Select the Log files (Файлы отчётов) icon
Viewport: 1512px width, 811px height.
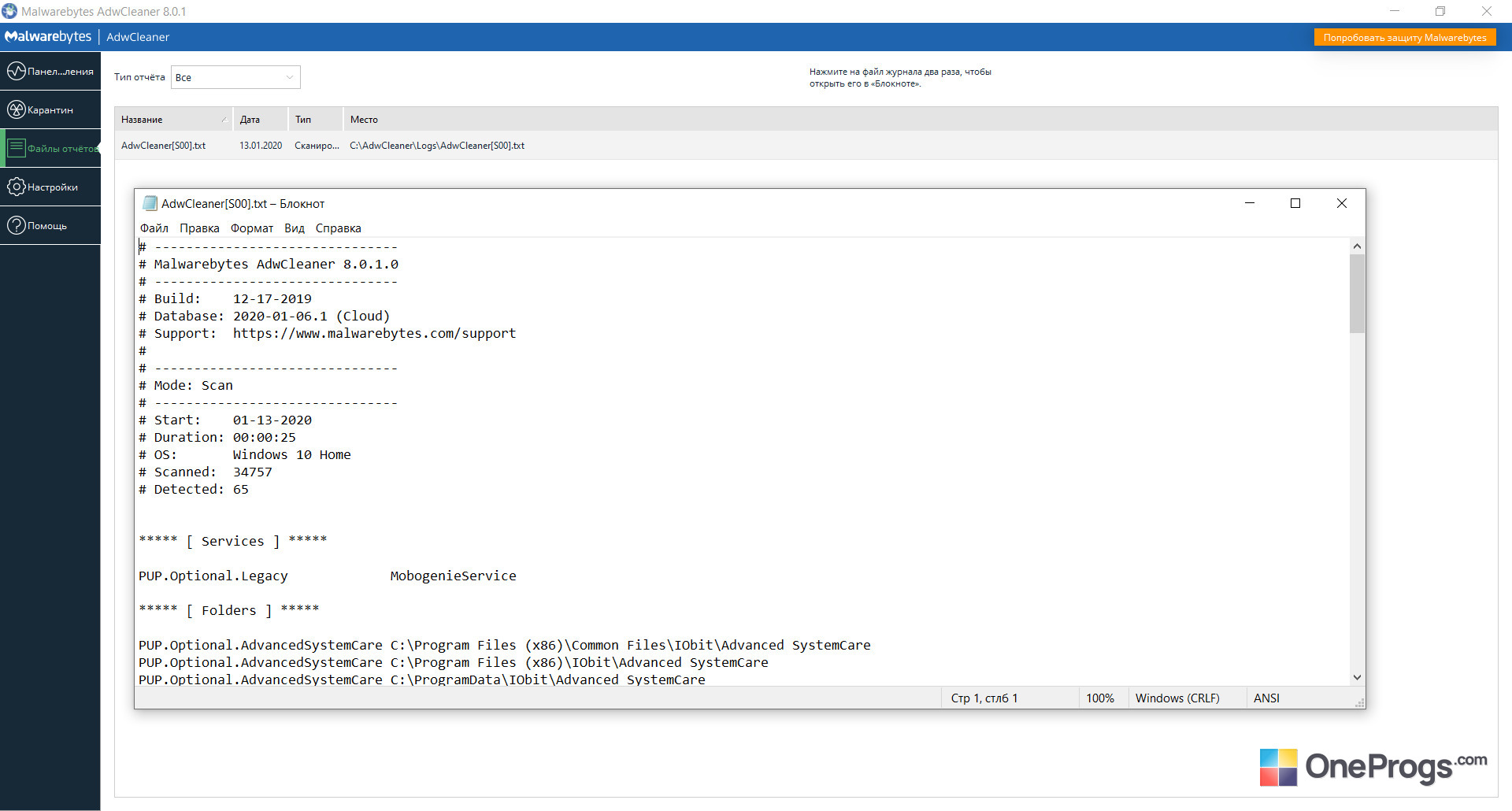click(17, 148)
